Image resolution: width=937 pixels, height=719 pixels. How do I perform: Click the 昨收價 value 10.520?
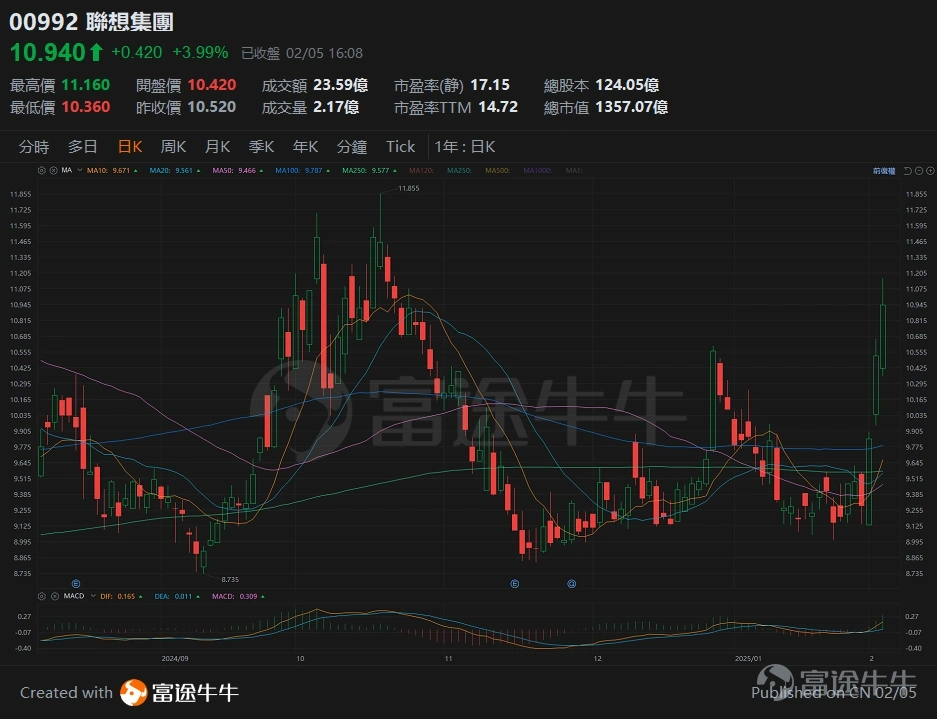(x=212, y=107)
